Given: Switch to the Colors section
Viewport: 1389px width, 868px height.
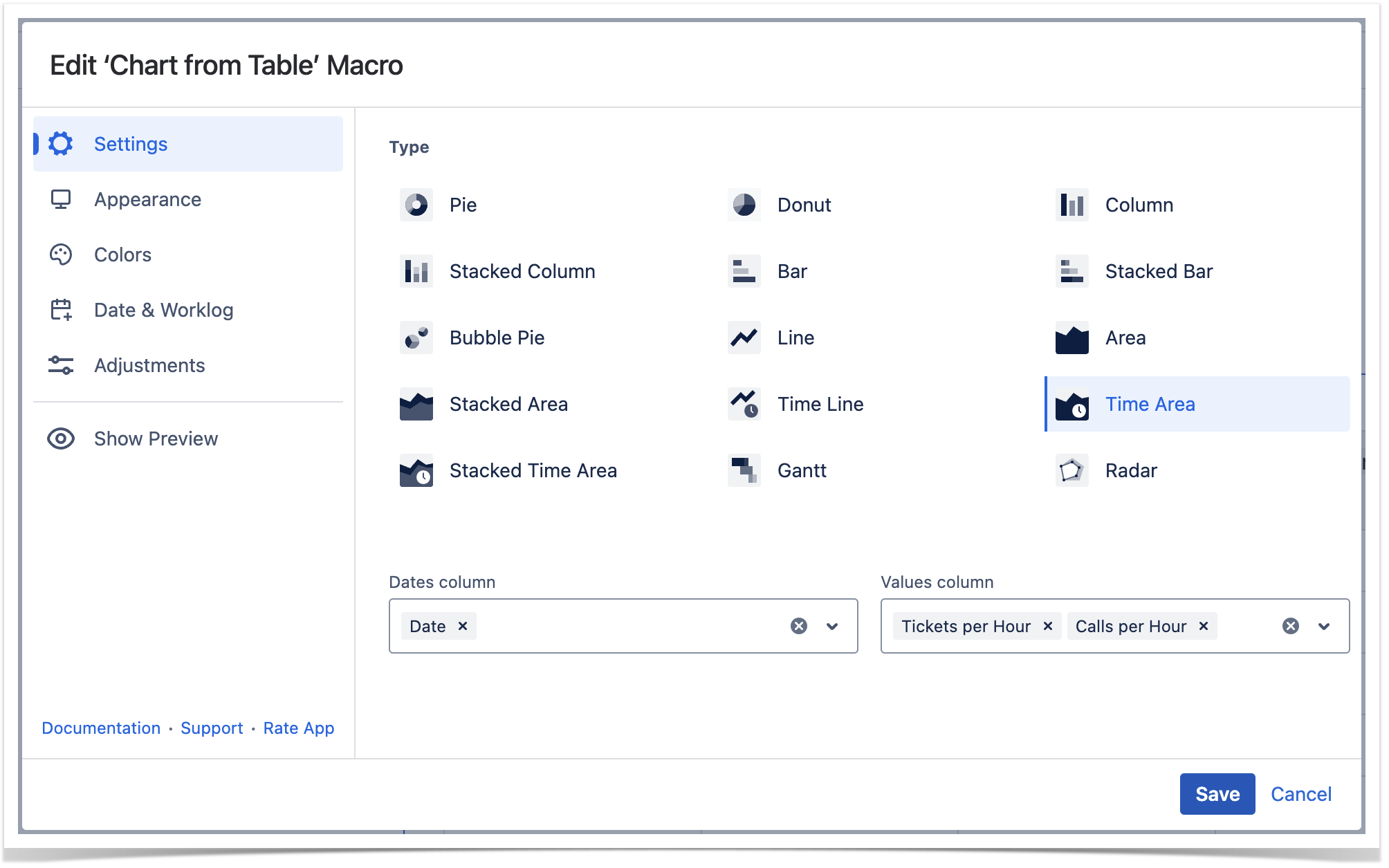Looking at the screenshot, I should coord(122,255).
